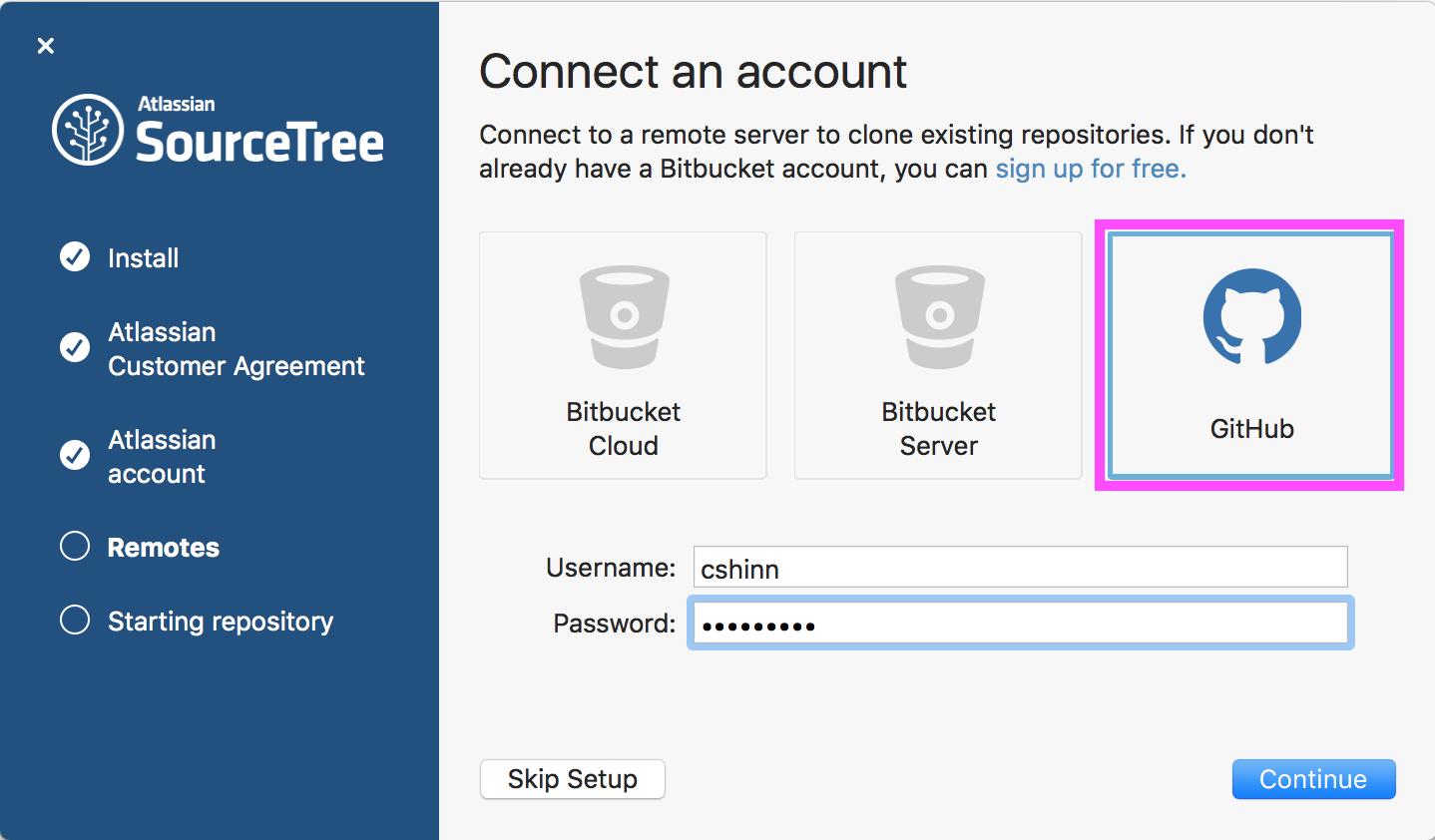Click the Bitbucket Cloud bucket icon
Image resolution: width=1435 pixels, height=840 pixels.
tap(623, 315)
